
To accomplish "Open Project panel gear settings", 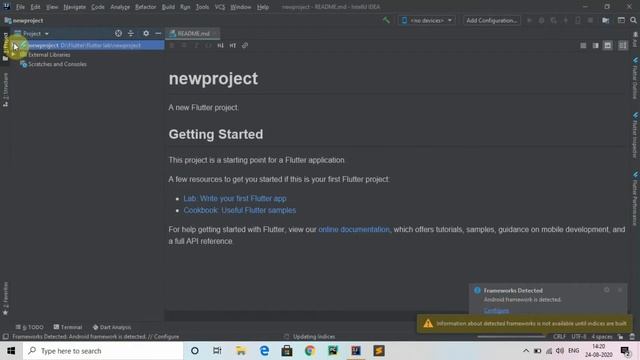I will coord(146,33).
